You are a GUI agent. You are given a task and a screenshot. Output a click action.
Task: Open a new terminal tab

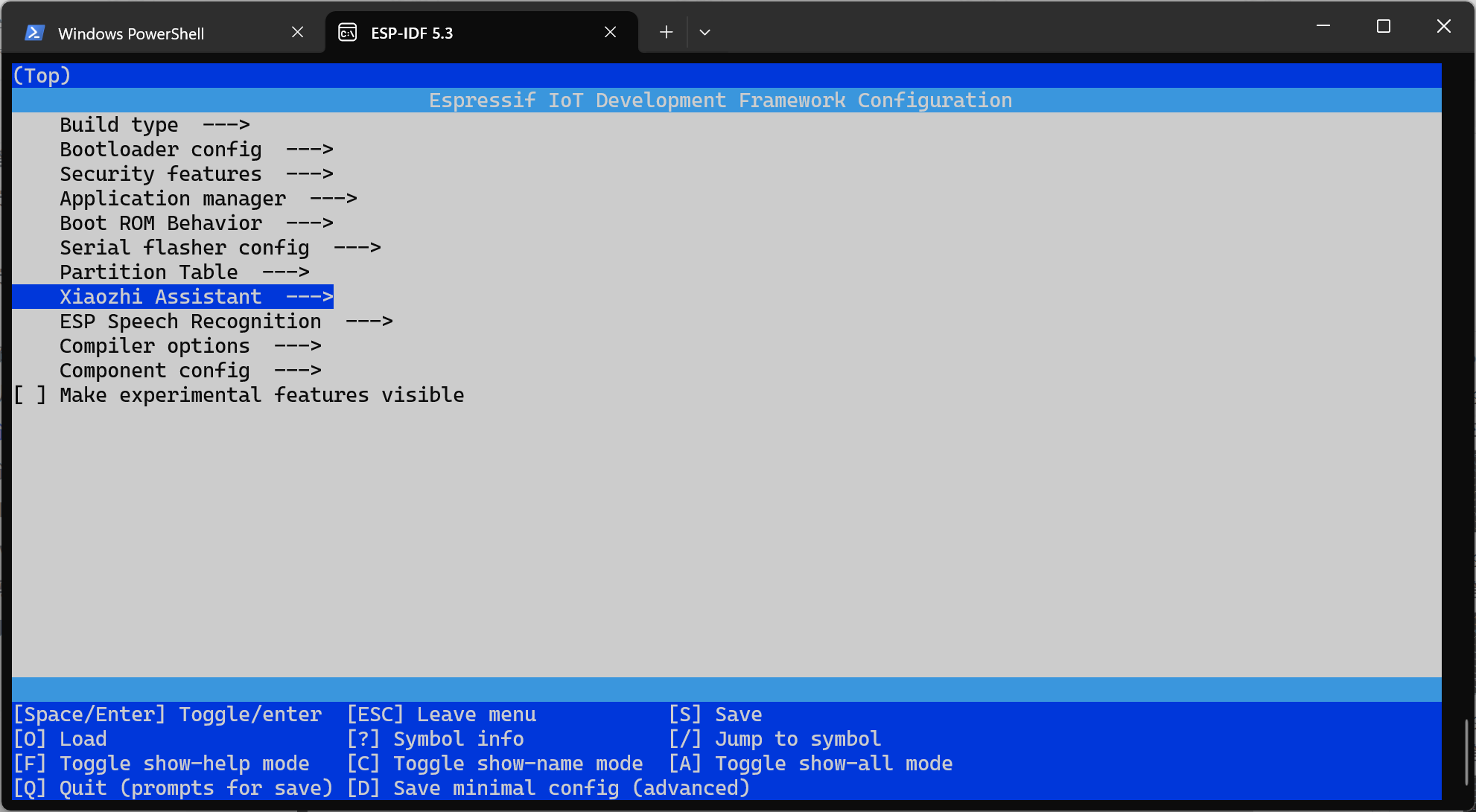(666, 32)
